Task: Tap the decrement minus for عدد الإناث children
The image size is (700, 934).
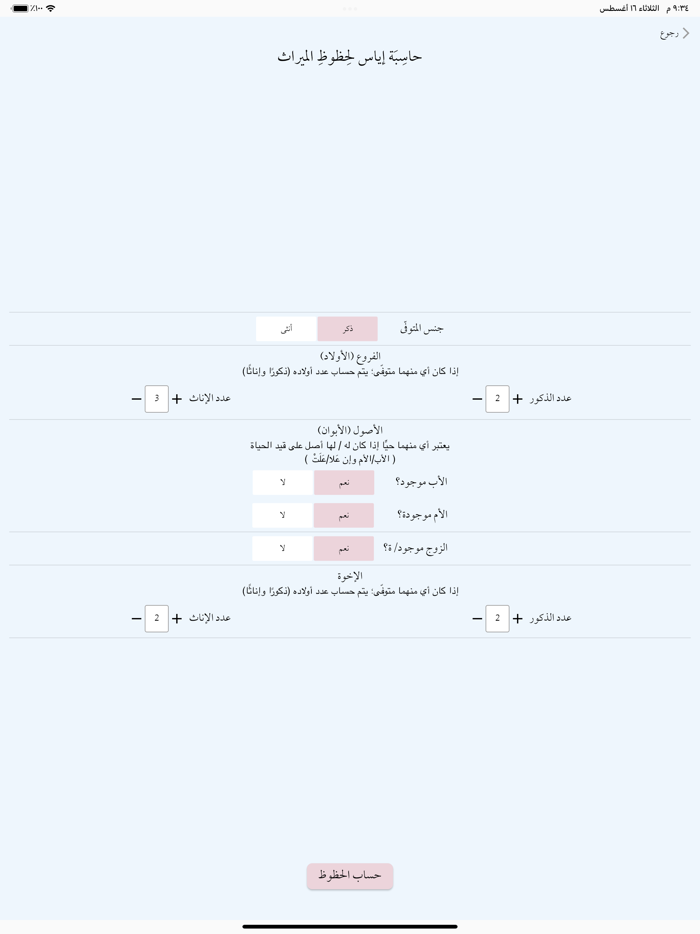Action: point(134,398)
